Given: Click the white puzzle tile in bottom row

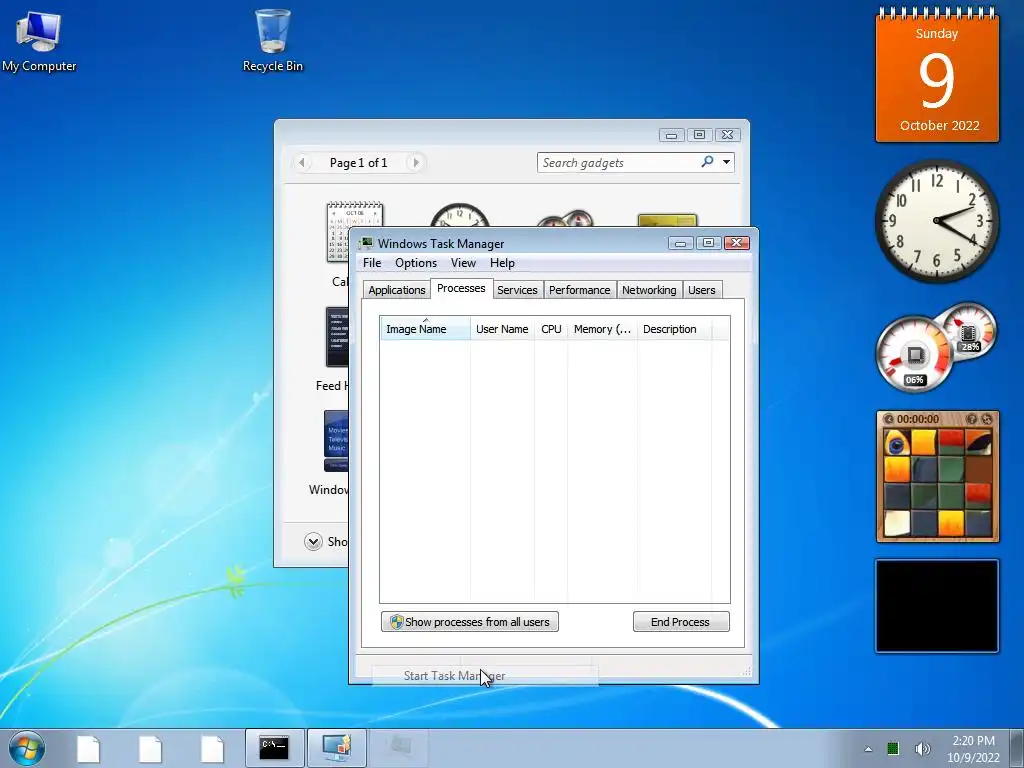Looking at the screenshot, I should [x=897, y=523].
